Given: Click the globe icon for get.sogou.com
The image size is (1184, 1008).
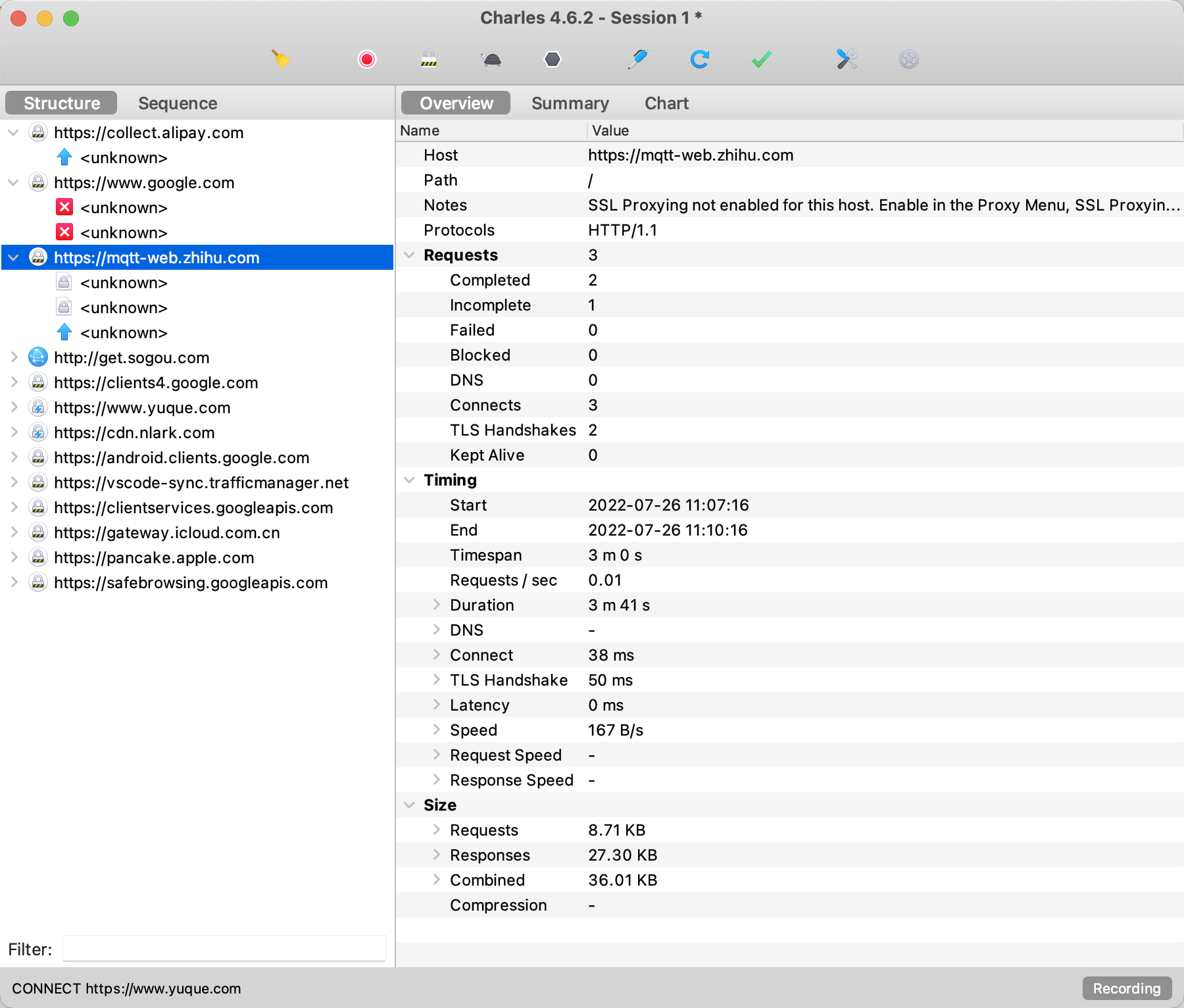Looking at the screenshot, I should click(38, 357).
